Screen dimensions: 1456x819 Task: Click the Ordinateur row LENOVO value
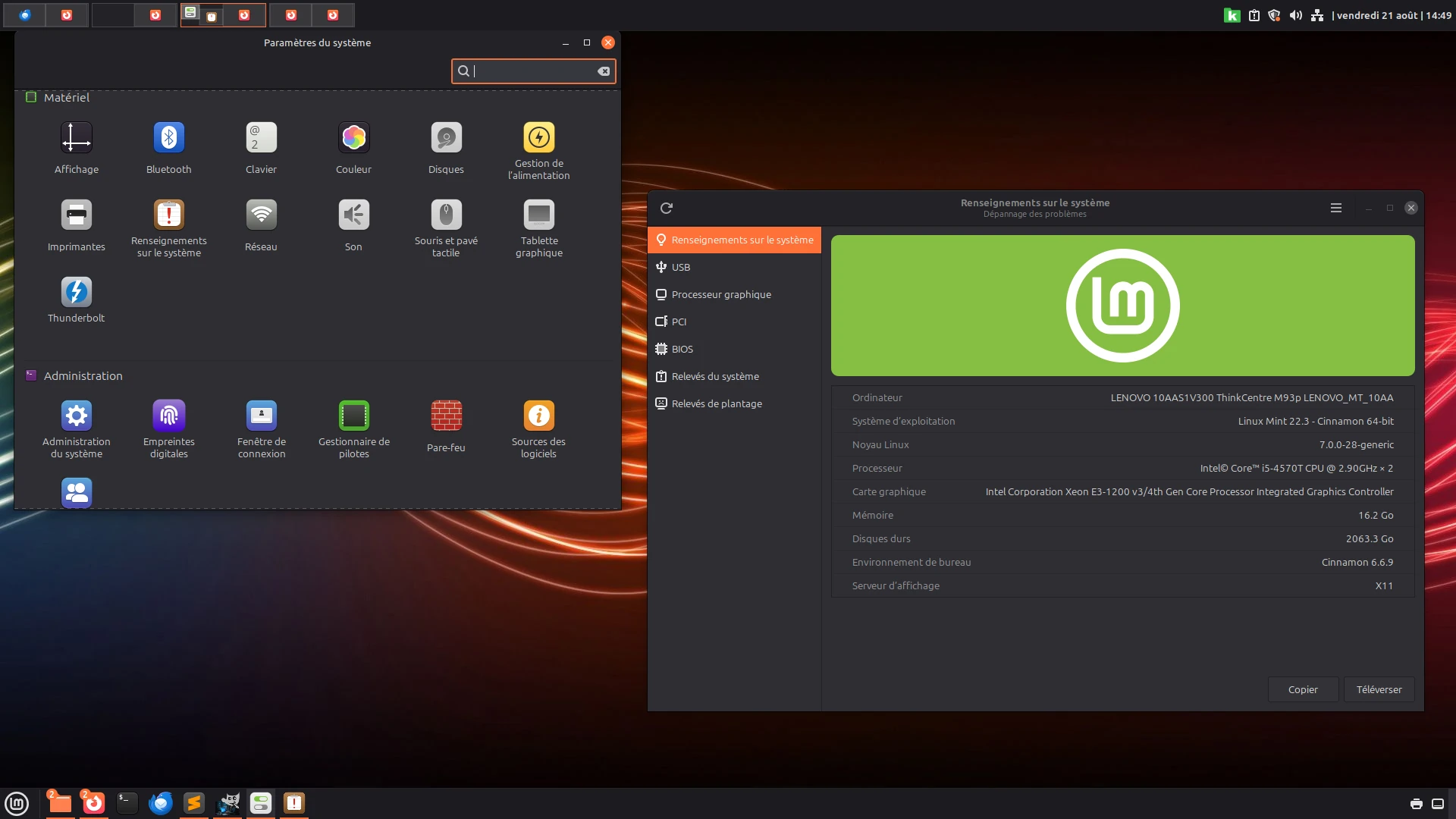coord(1251,397)
